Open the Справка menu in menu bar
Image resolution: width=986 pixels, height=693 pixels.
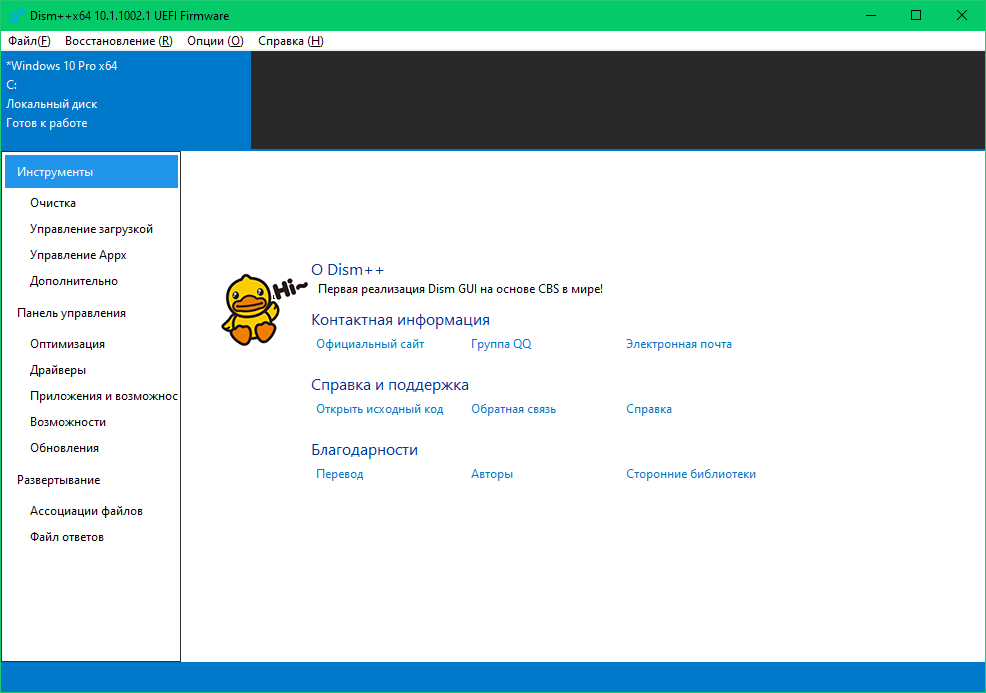pyautogui.click(x=291, y=41)
